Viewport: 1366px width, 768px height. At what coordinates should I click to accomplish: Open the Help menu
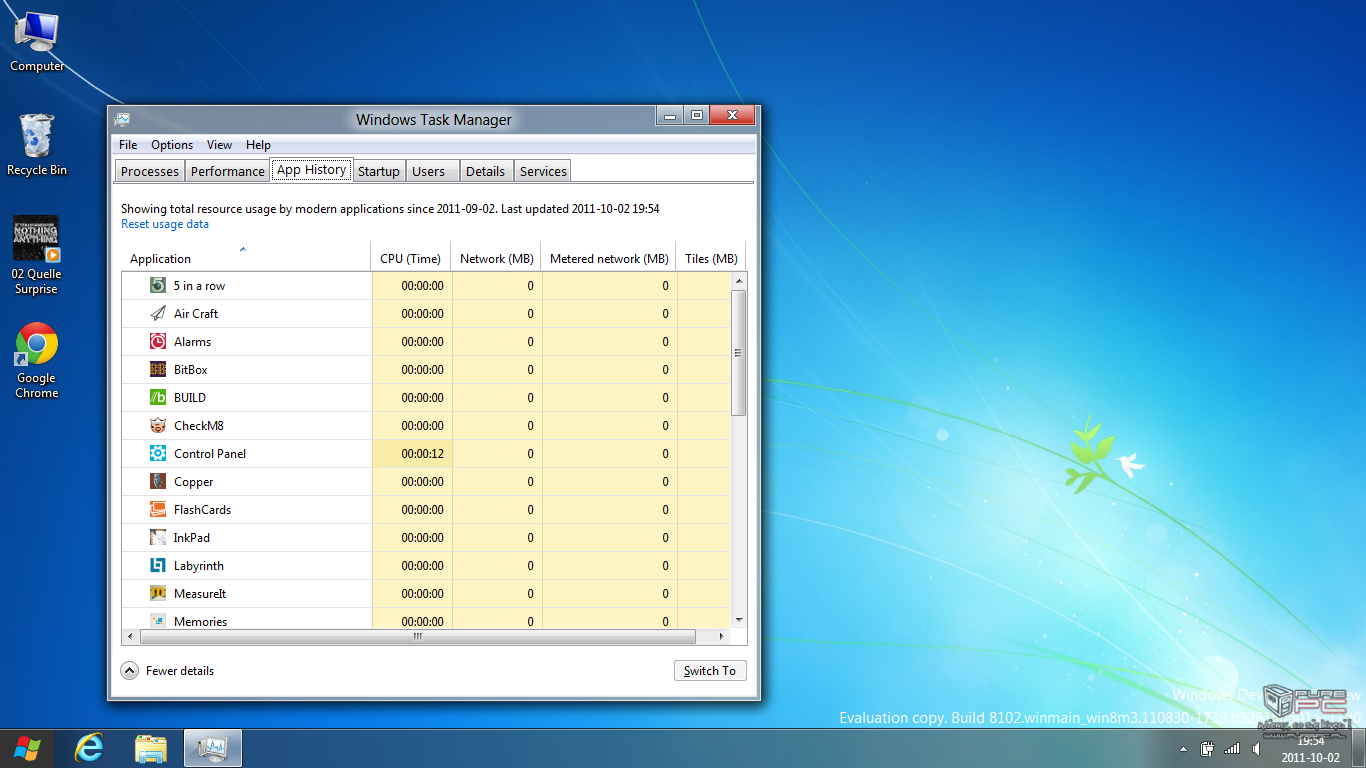tap(258, 145)
